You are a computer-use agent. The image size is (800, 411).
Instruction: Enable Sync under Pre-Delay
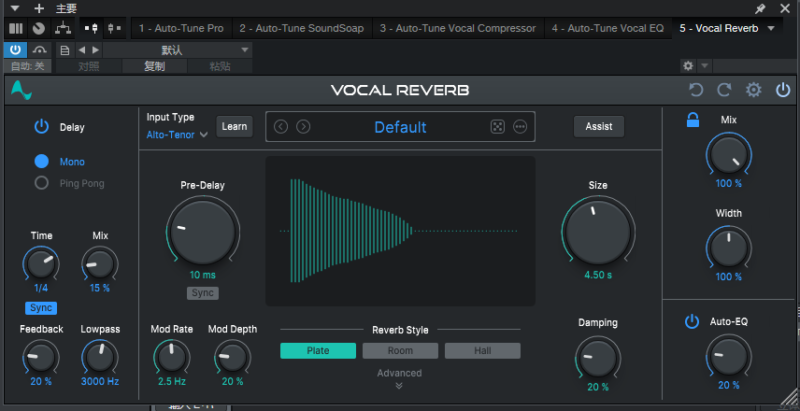tap(203, 293)
